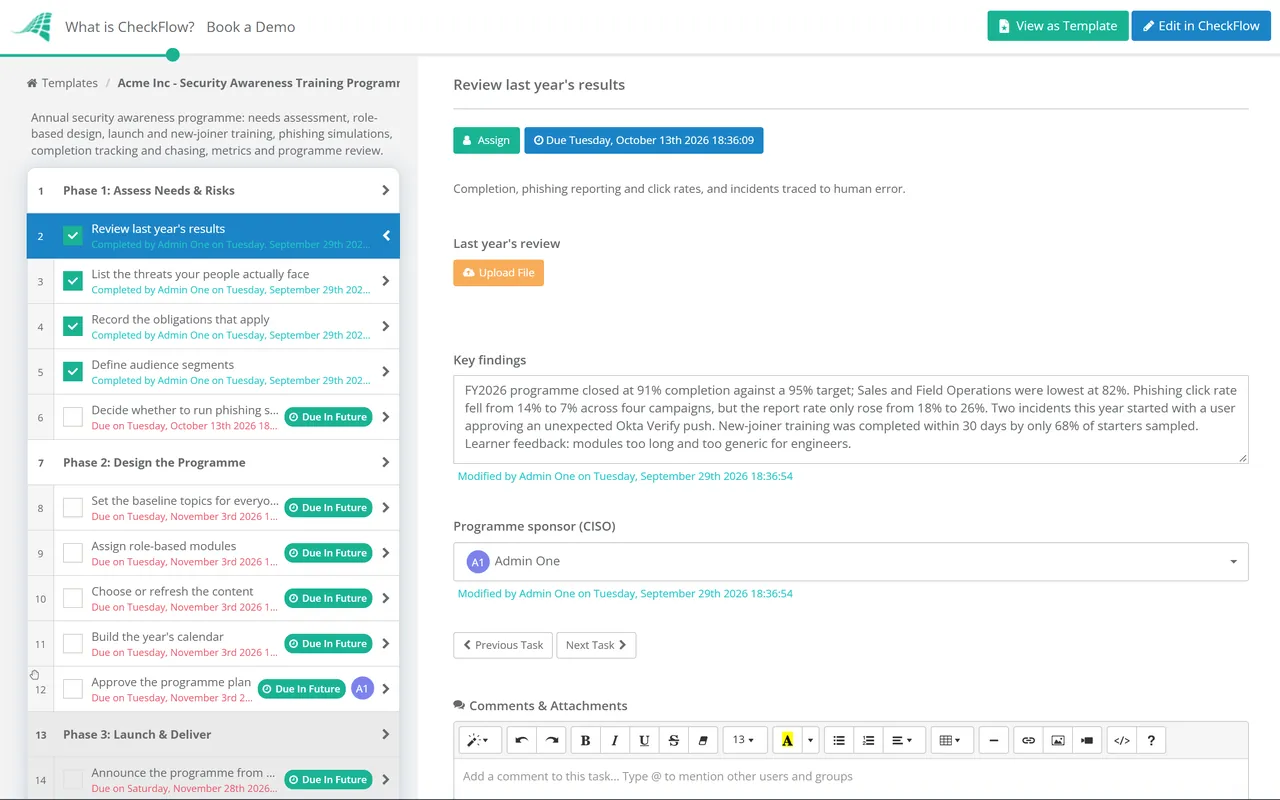Open the highlight color dropdown arrow
1280x800 pixels.
pos(811,740)
